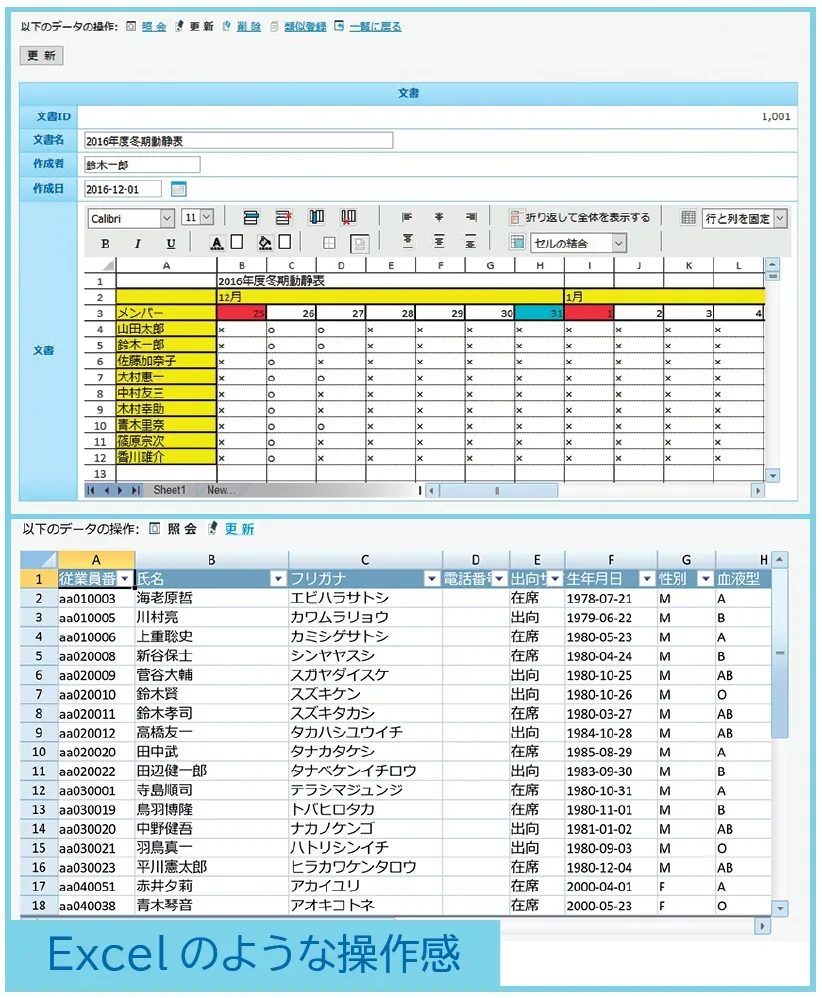
Task: Apply underline formatting
Action: 171,243
